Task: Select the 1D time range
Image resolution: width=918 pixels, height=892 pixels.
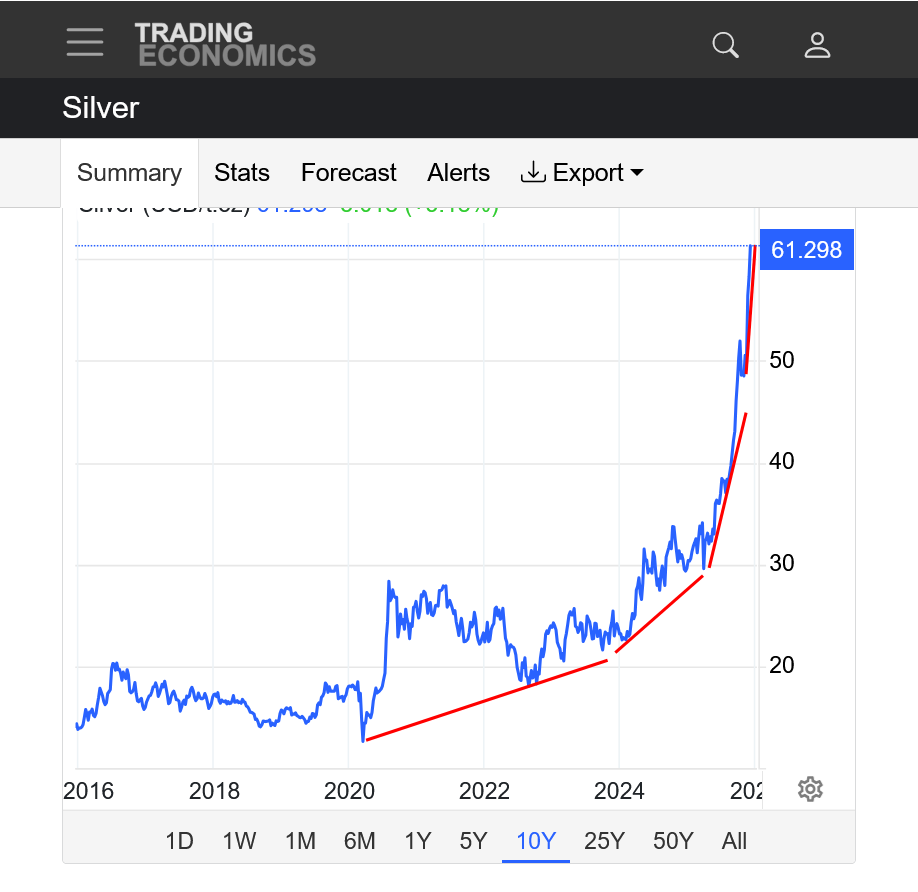Action: click(179, 841)
